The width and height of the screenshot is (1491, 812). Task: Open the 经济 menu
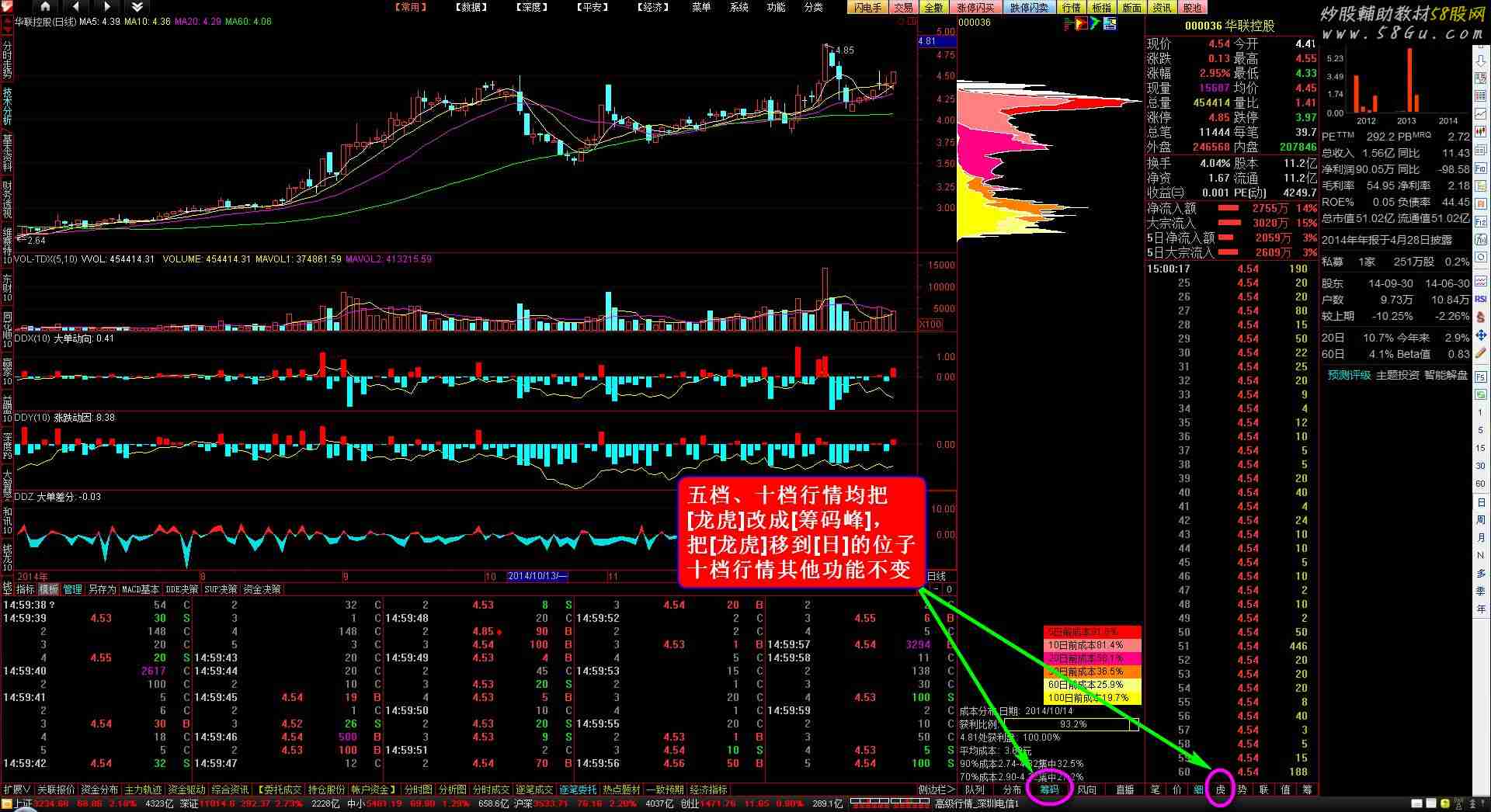653,7
